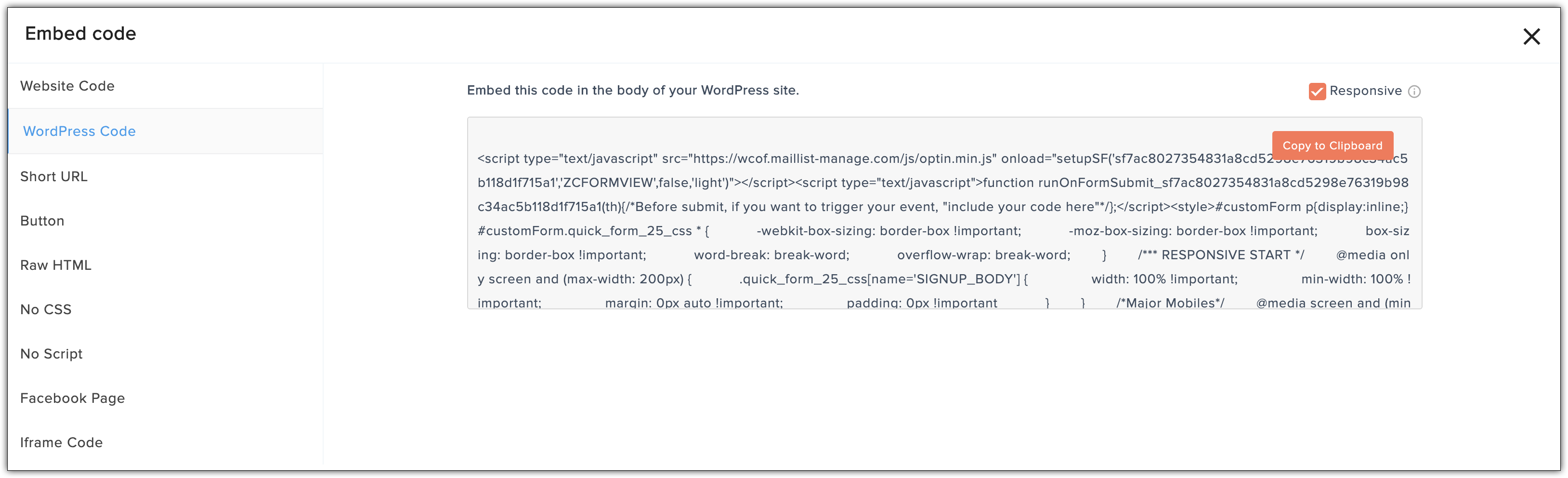Click the Responsive label text
The width and height of the screenshot is (1568, 478).
tap(1365, 91)
